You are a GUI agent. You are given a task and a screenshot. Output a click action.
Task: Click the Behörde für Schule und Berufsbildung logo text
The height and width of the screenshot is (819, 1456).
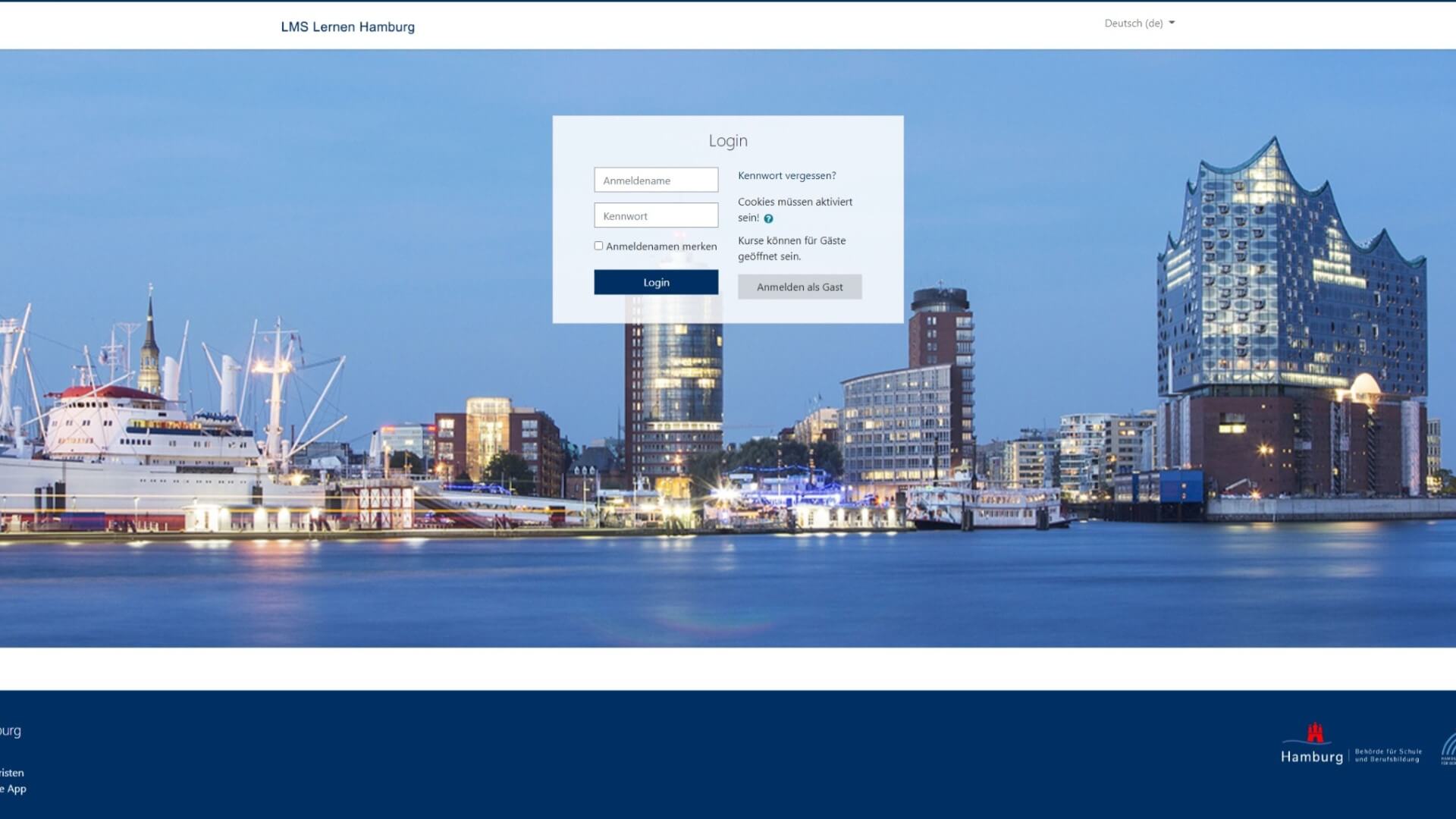click(1388, 755)
